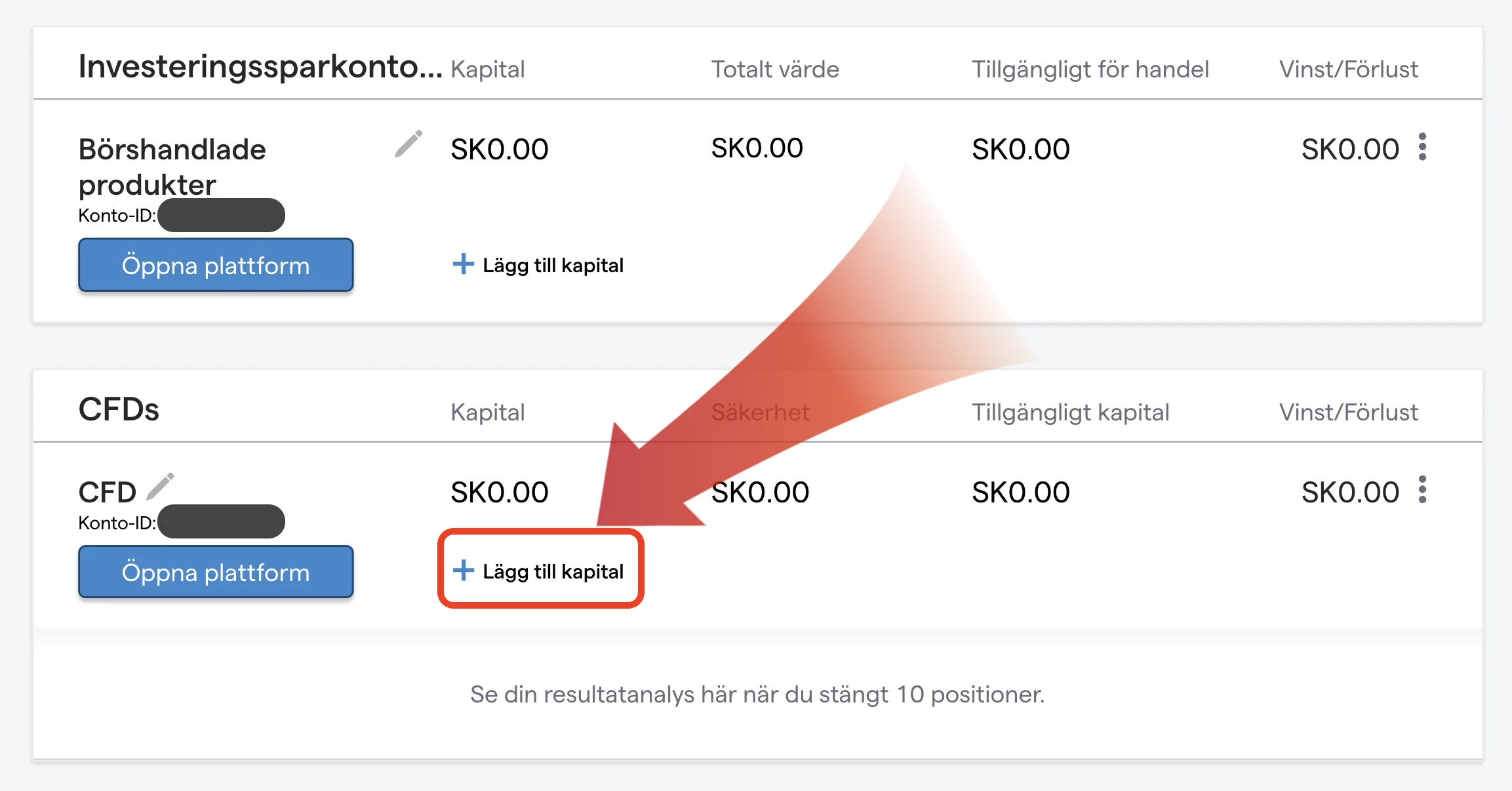The width and height of the screenshot is (1512, 791).
Task: Click the Tillgängligt kapital column header
Action: coord(1070,413)
